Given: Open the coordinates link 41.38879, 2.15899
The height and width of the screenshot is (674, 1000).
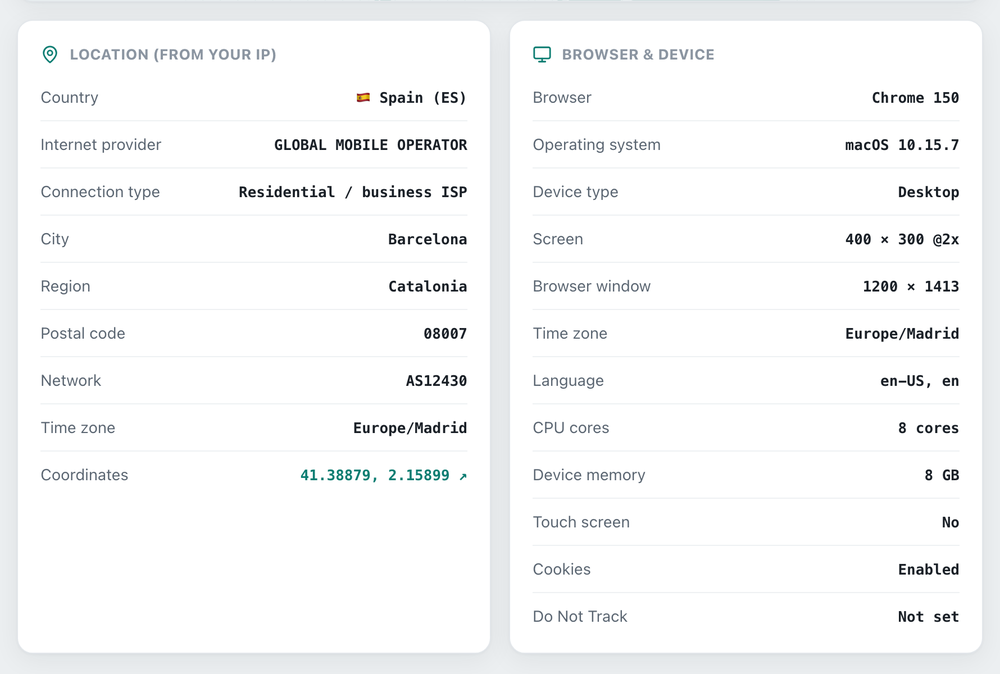Looking at the screenshot, I should tap(383, 475).
